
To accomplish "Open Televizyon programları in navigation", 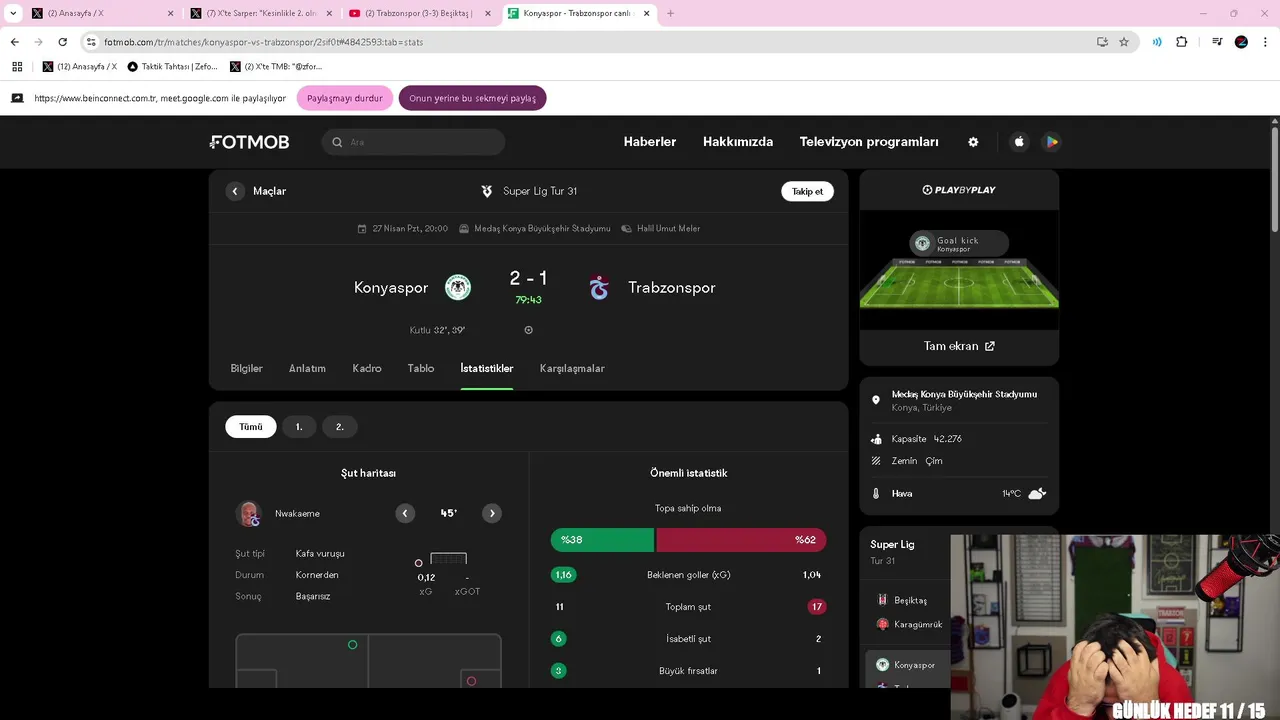I will coord(869,142).
